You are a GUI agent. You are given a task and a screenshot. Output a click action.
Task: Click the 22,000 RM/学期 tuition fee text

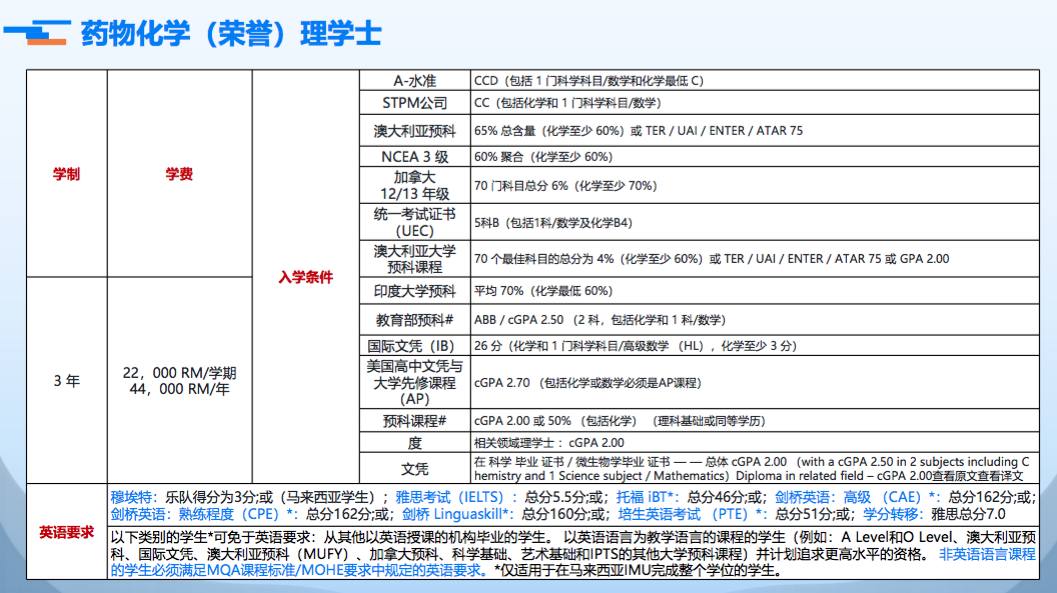[x=179, y=372]
